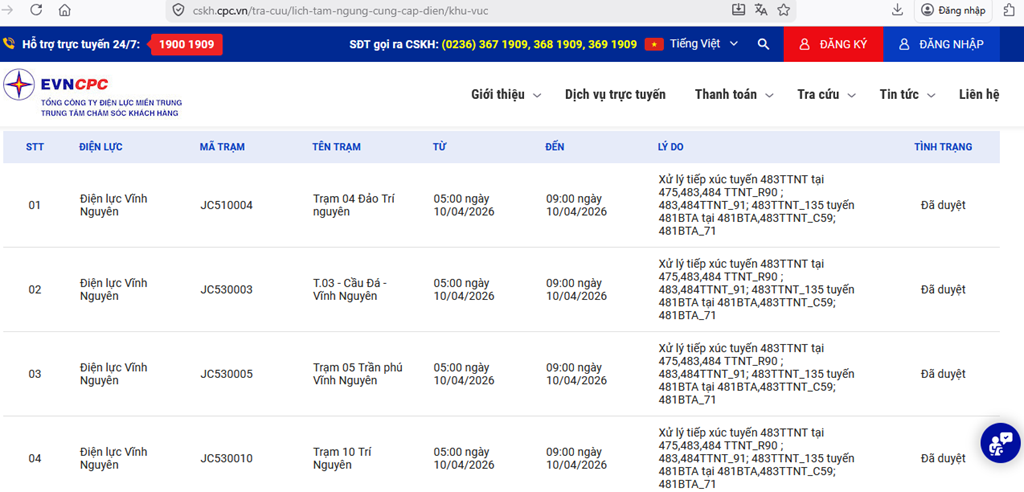
Task: Open the site search magnifier icon
Action: [x=763, y=45]
